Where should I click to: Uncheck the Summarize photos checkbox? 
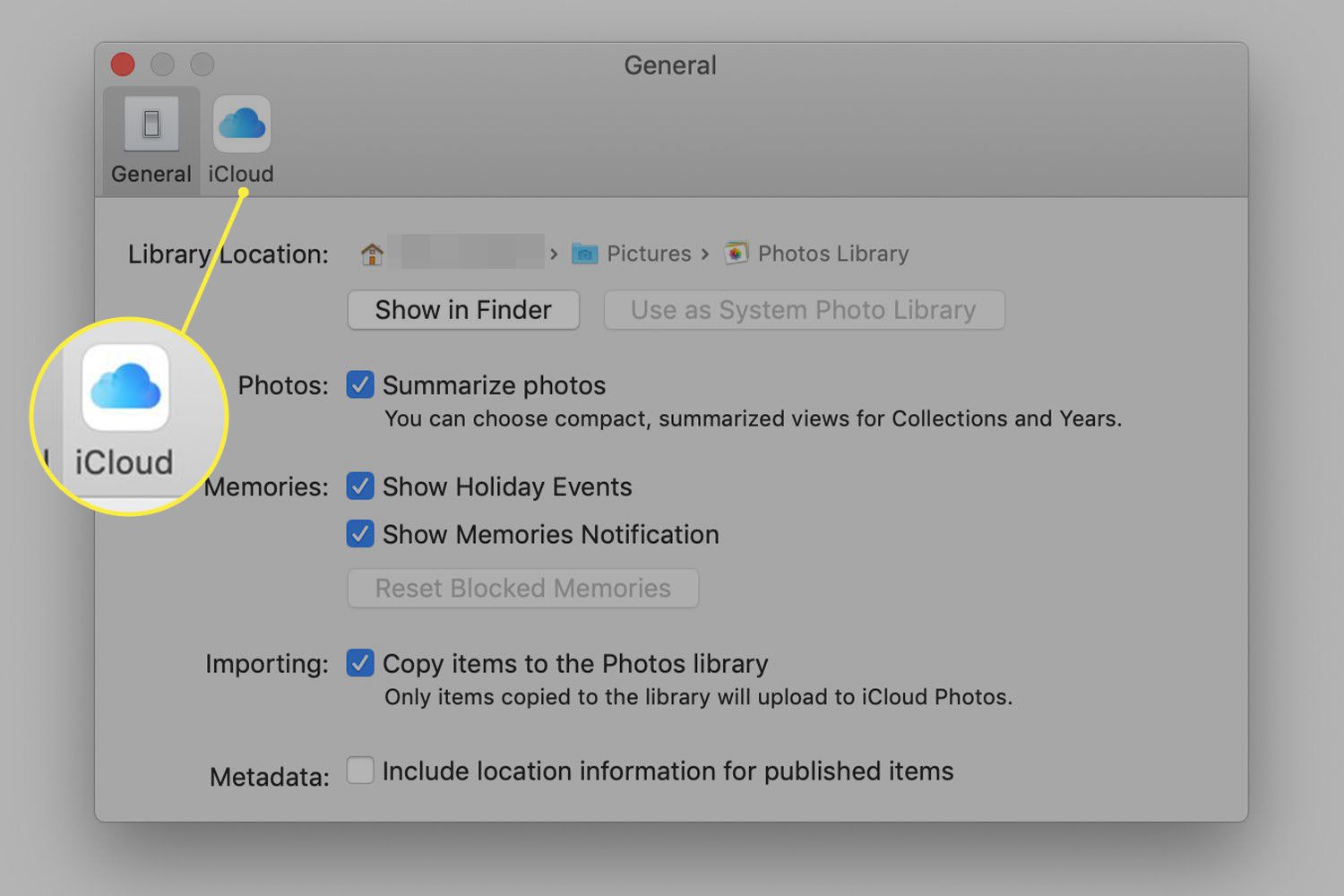360,385
